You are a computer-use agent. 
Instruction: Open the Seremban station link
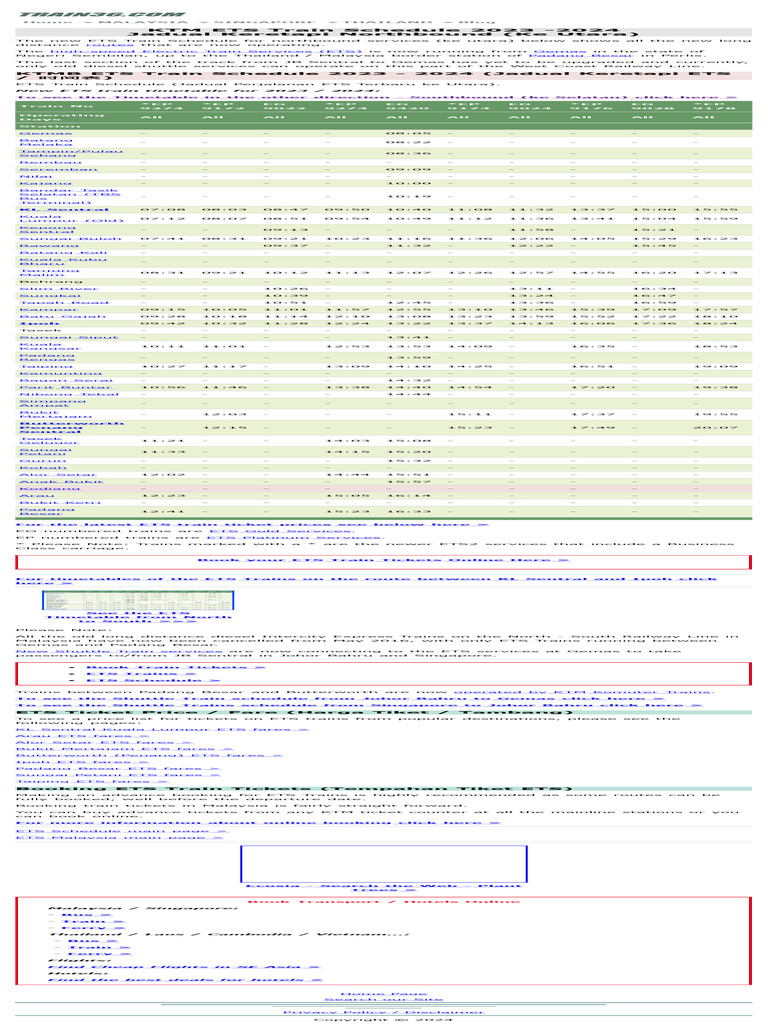tap(58, 169)
